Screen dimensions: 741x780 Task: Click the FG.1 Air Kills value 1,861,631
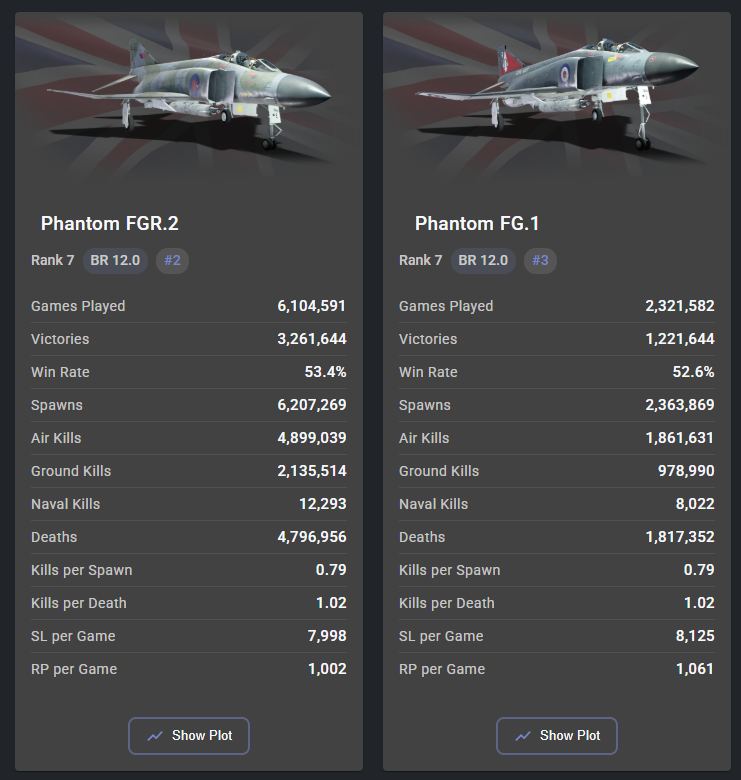coord(680,438)
